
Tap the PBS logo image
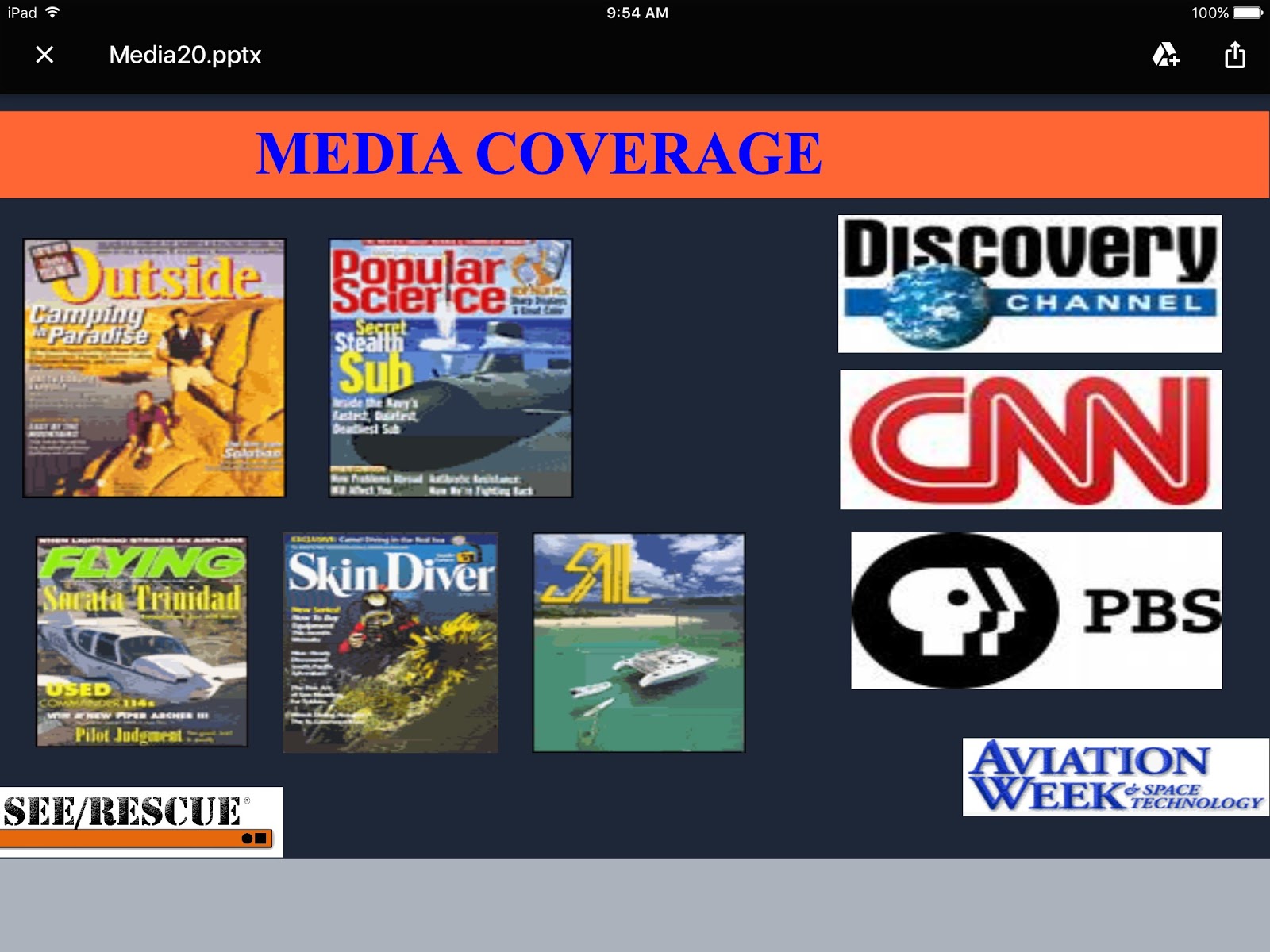[x=1037, y=610]
